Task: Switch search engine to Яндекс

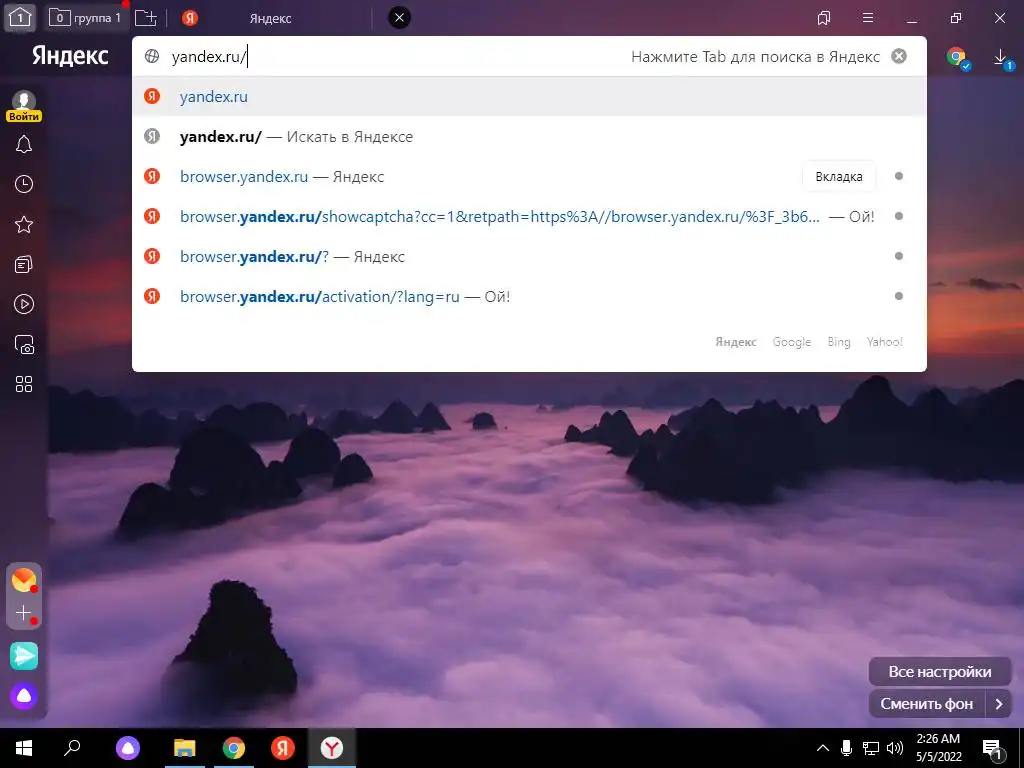Action: coord(735,342)
